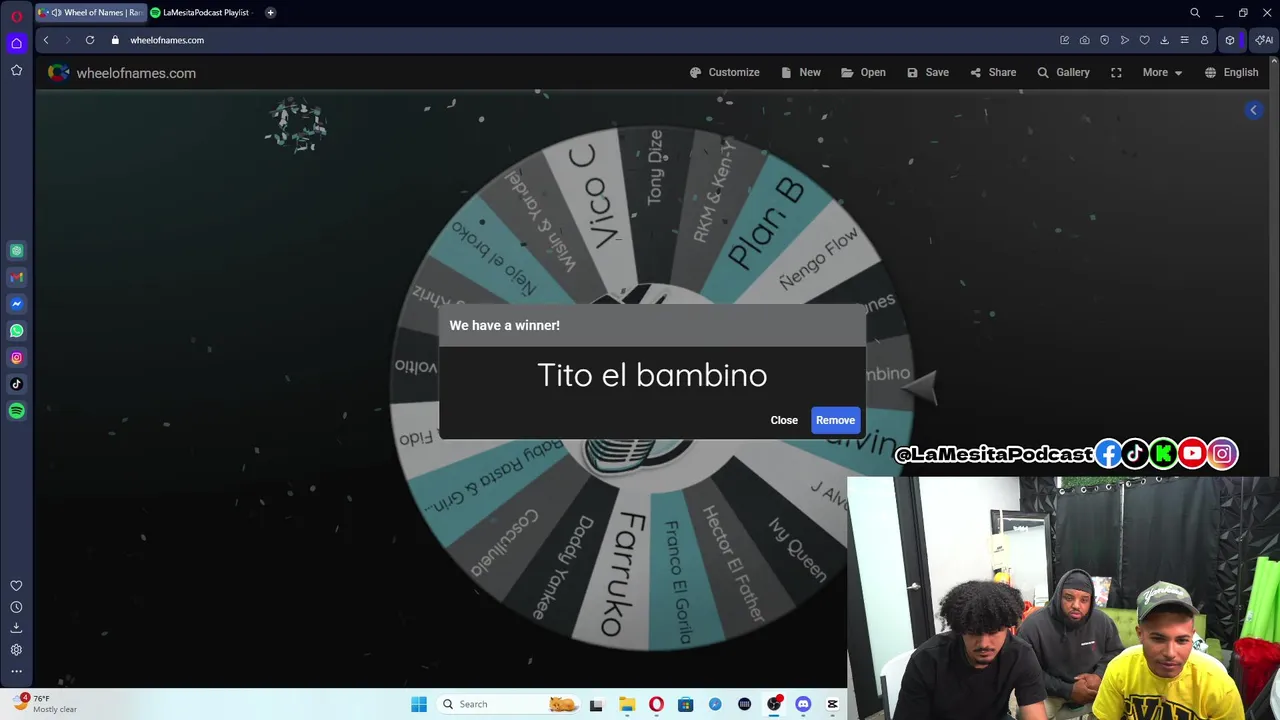Open Task View on taskbar

[597, 704]
